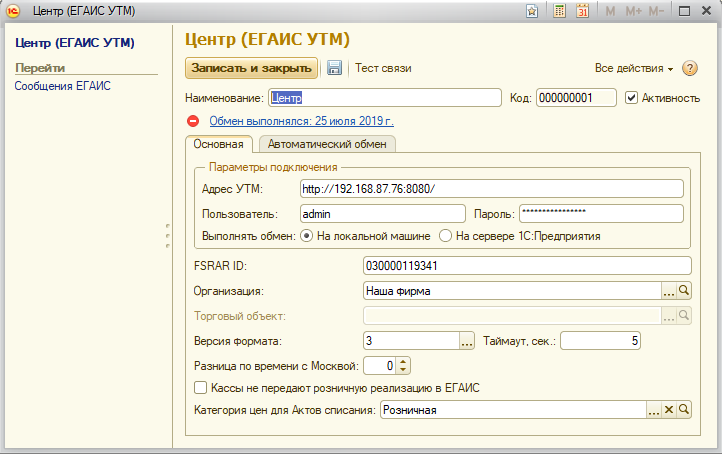The height and width of the screenshot is (454, 722).
Task: Switch to the Автоматический обмен tab
Action: tap(327, 144)
